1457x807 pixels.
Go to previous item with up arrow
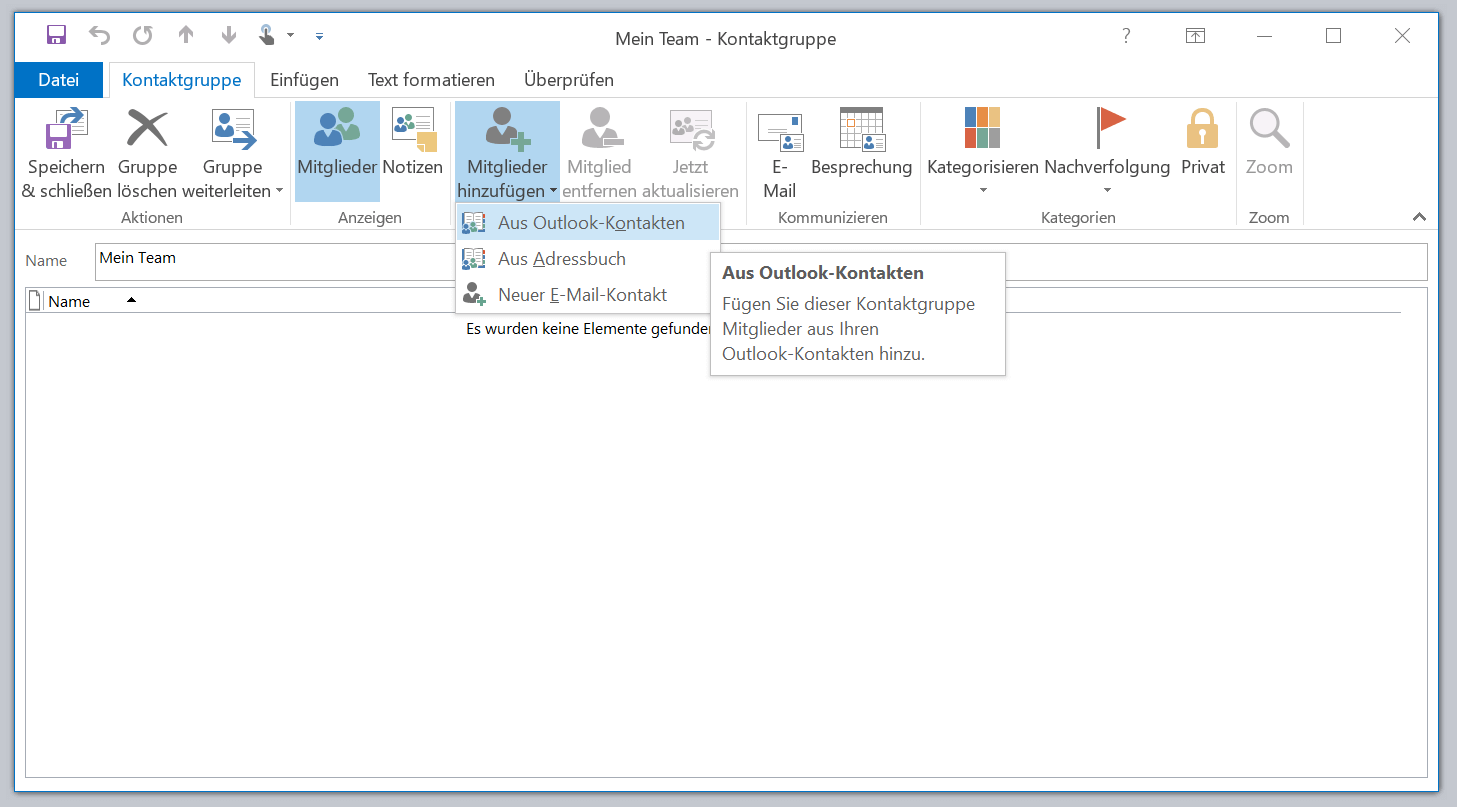pyautogui.click(x=186, y=36)
